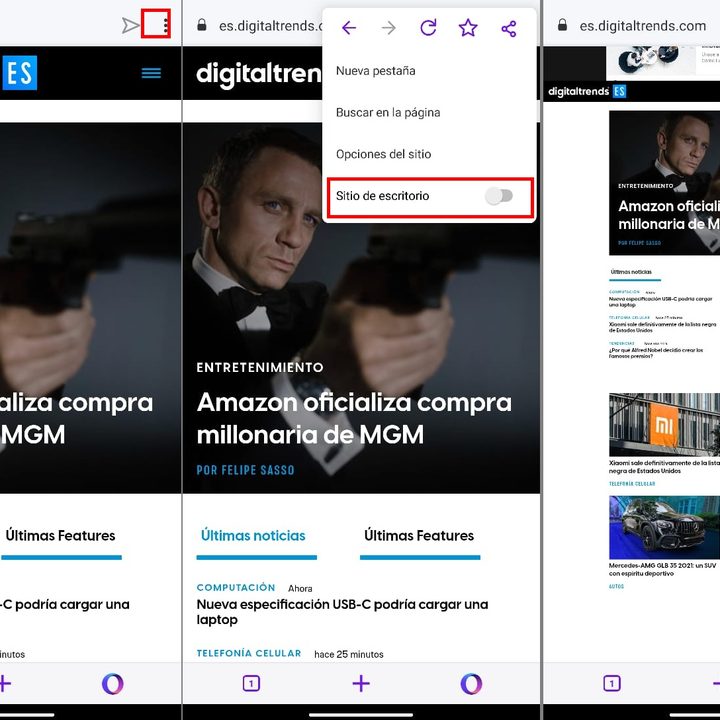Reload the page with the refresh icon
The image size is (720, 720).
[x=428, y=28]
